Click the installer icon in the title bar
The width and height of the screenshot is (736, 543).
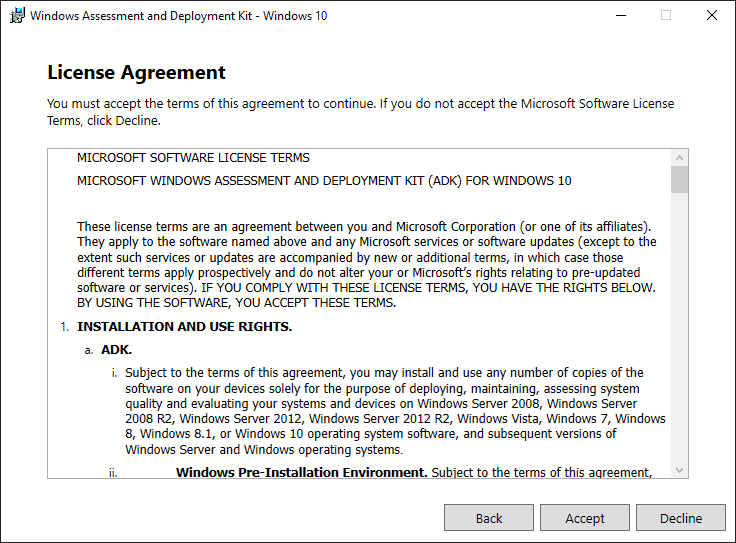click(17, 16)
